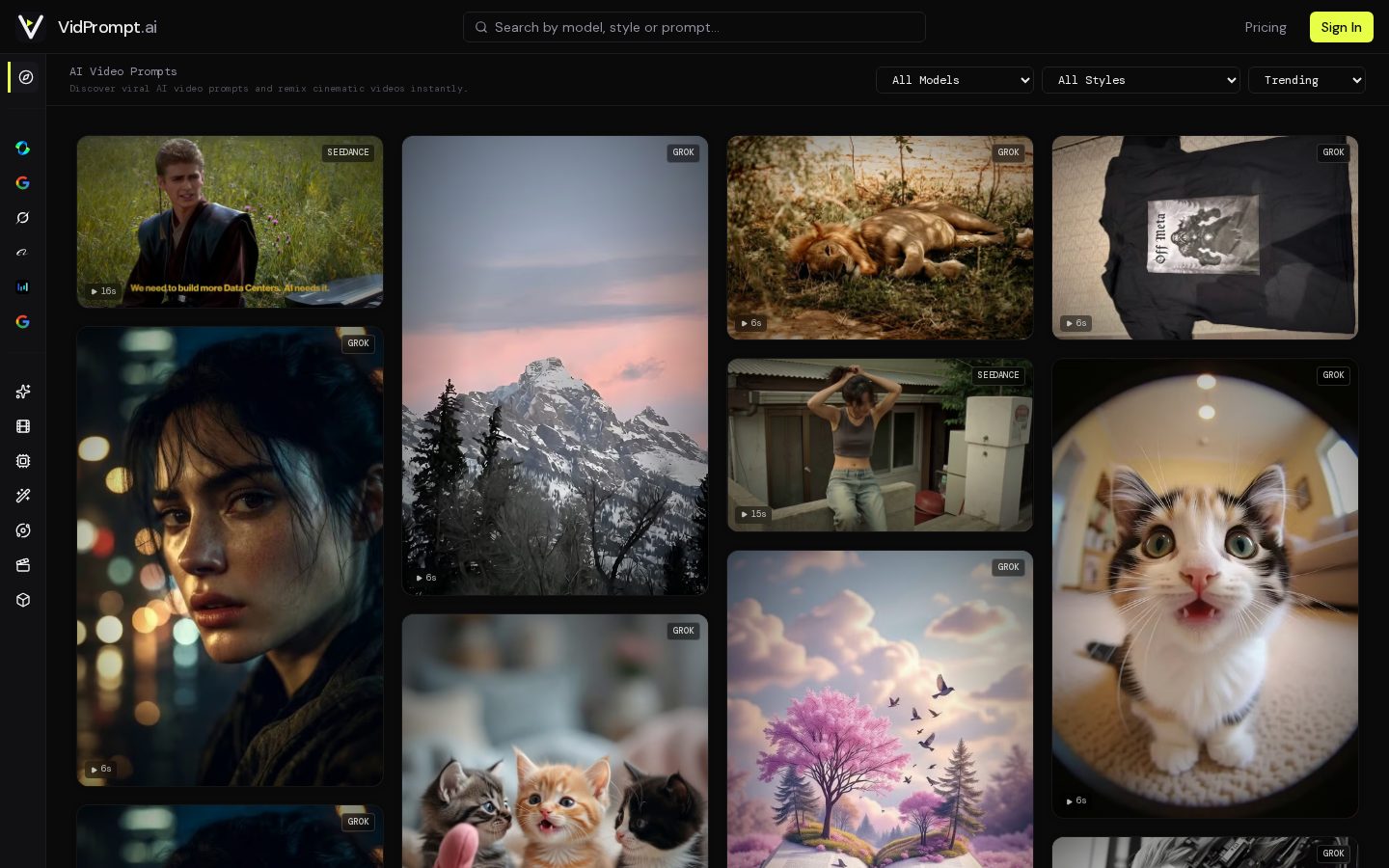Viewport: 1389px width, 868px height.
Task: Click the VidPrompt.ai brand name
Action: click(107, 27)
